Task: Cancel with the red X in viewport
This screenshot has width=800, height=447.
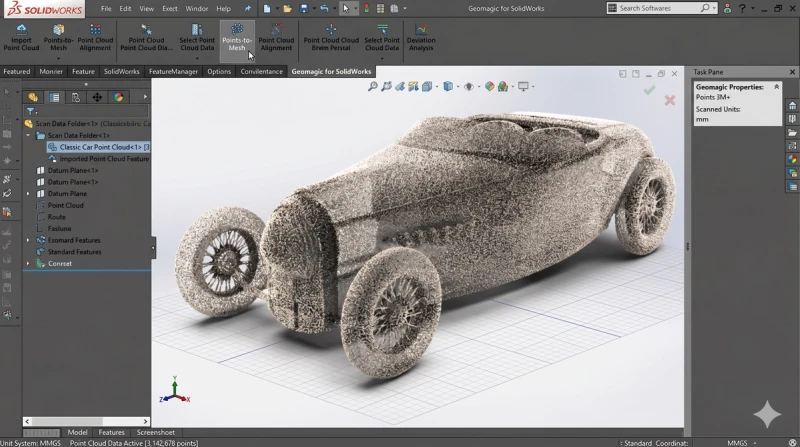Action: pyautogui.click(x=670, y=100)
